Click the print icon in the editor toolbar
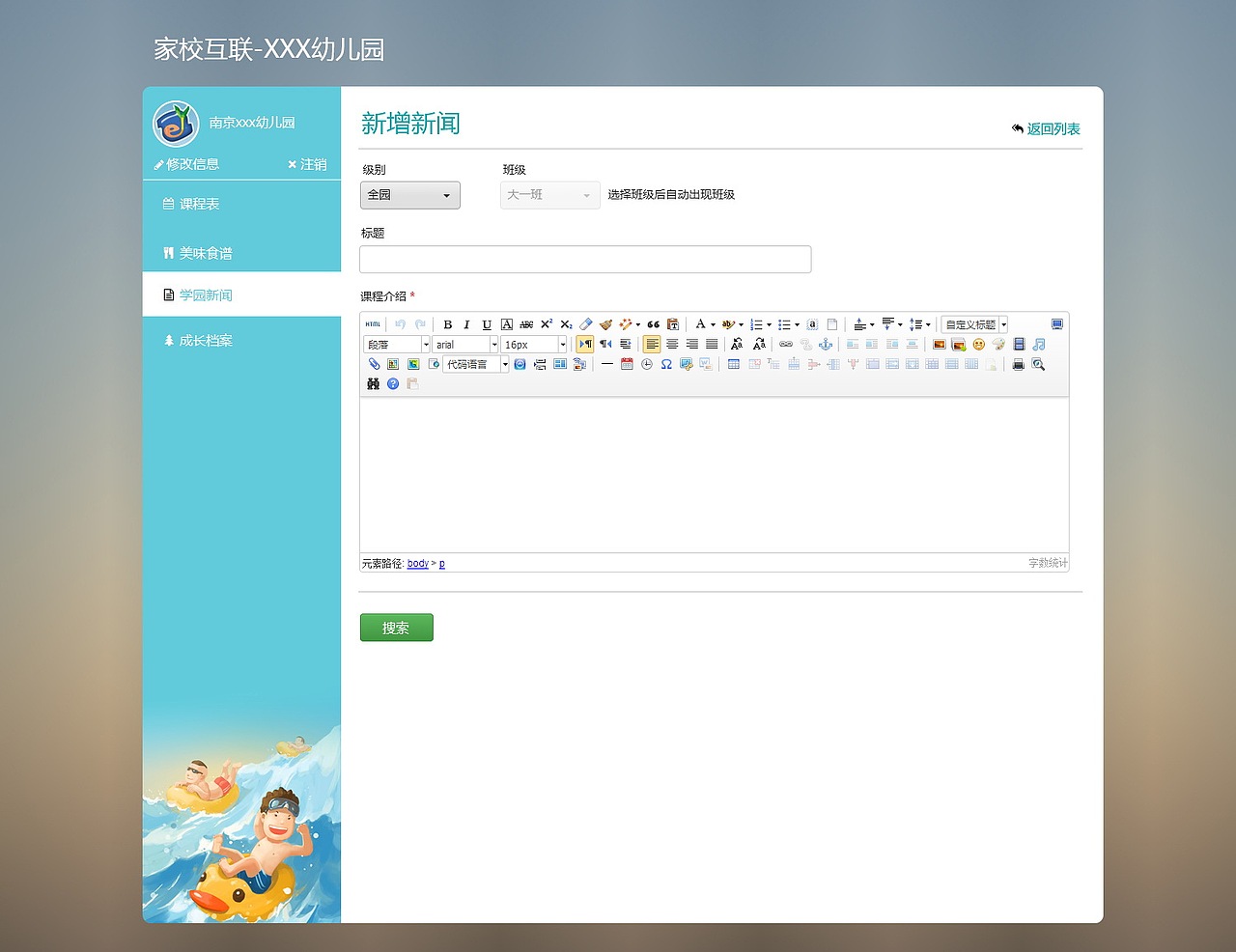The image size is (1236, 952). (x=1018, y=365)
